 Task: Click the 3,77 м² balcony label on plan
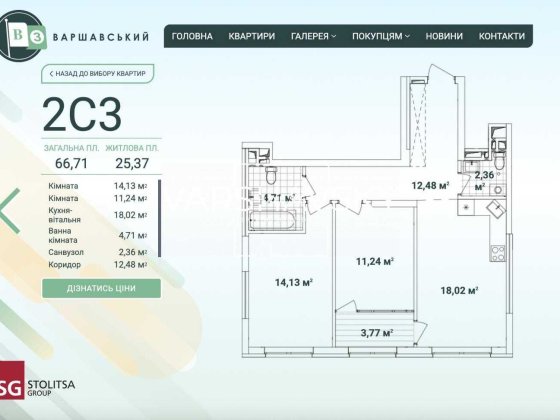coord(377,333)
